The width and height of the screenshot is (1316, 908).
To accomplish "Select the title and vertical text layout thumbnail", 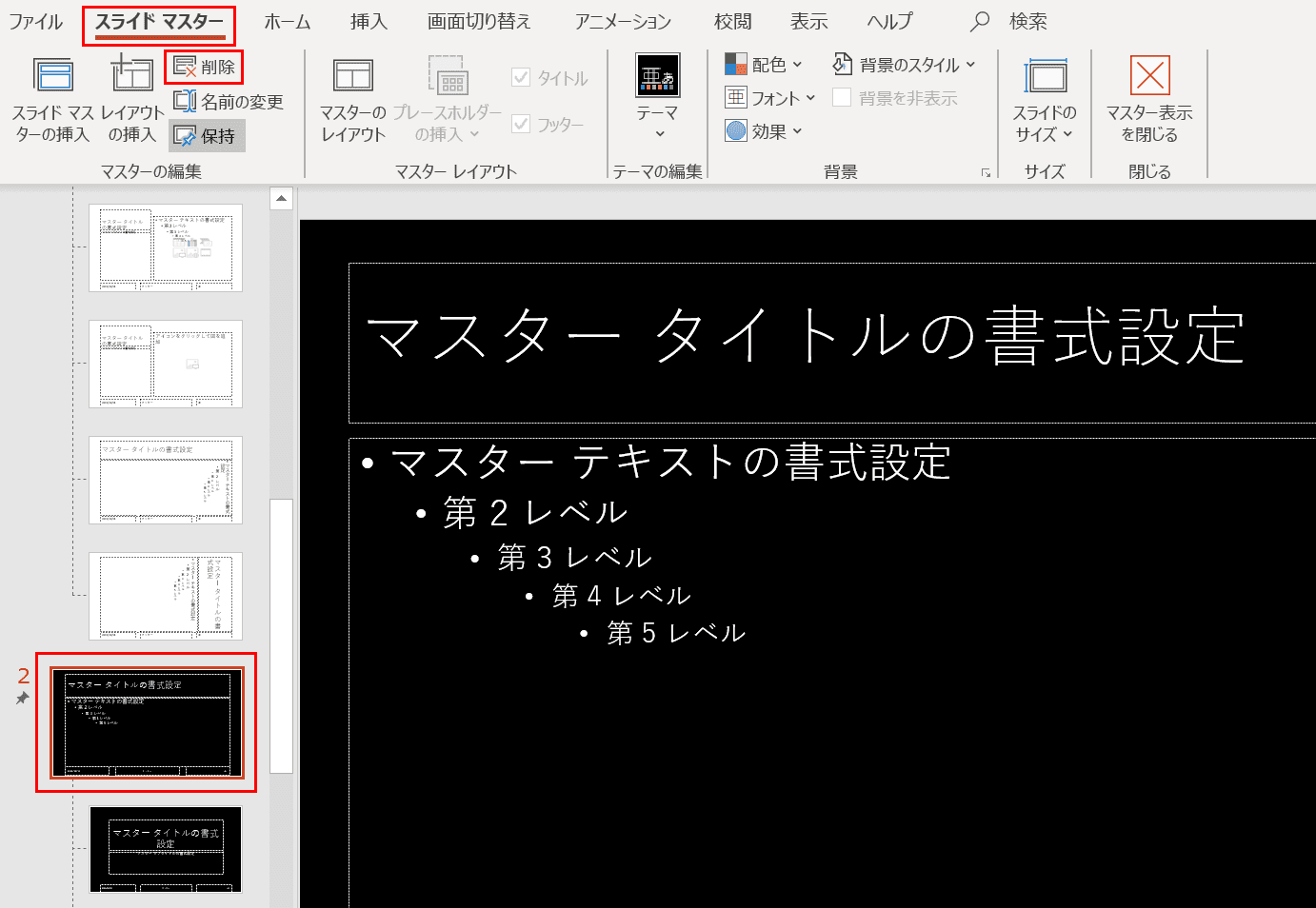I will pyautogui.click(x=166, y=480).
